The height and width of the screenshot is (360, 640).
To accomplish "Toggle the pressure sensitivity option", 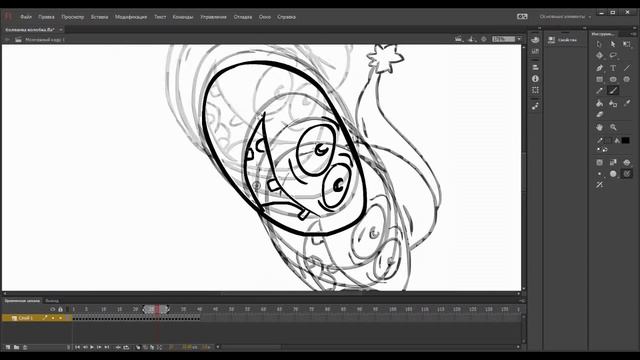I will click(627, 174).
